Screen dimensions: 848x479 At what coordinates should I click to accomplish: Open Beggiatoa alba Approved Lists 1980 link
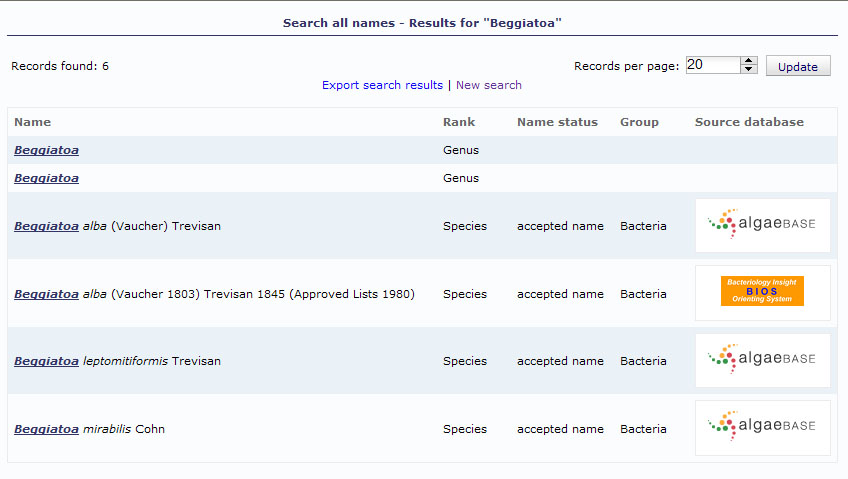click(47, 294)
